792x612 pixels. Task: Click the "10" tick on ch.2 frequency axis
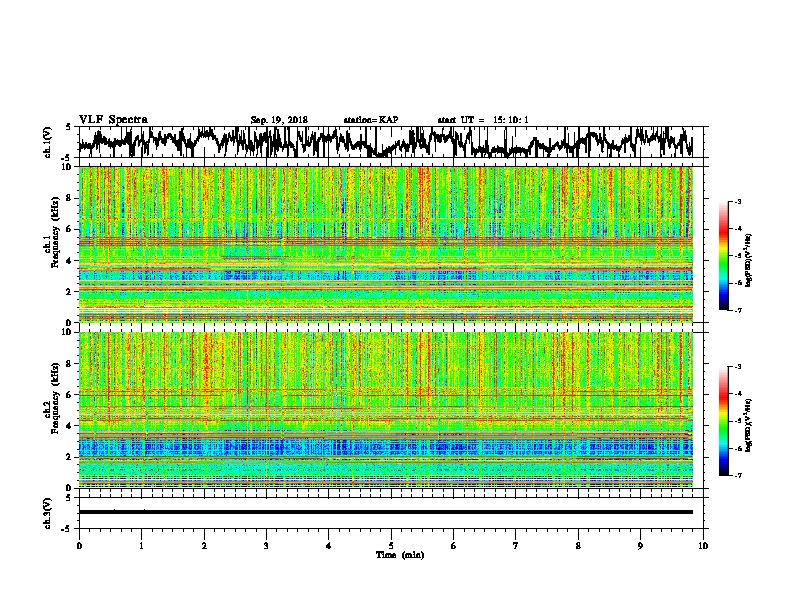click(67, 332)
